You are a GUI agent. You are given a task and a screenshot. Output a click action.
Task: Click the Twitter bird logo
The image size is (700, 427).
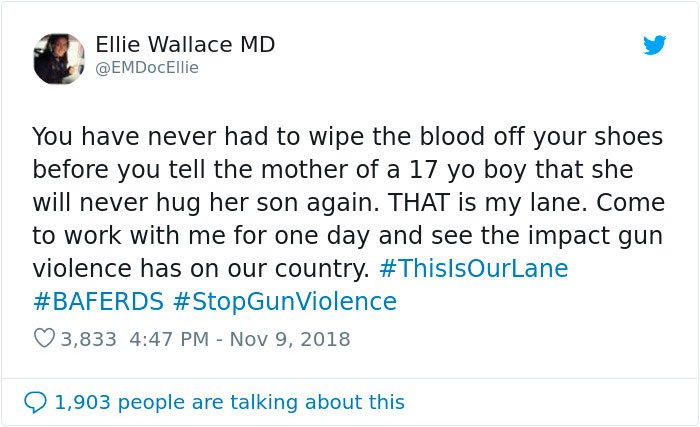coord(654,45)
